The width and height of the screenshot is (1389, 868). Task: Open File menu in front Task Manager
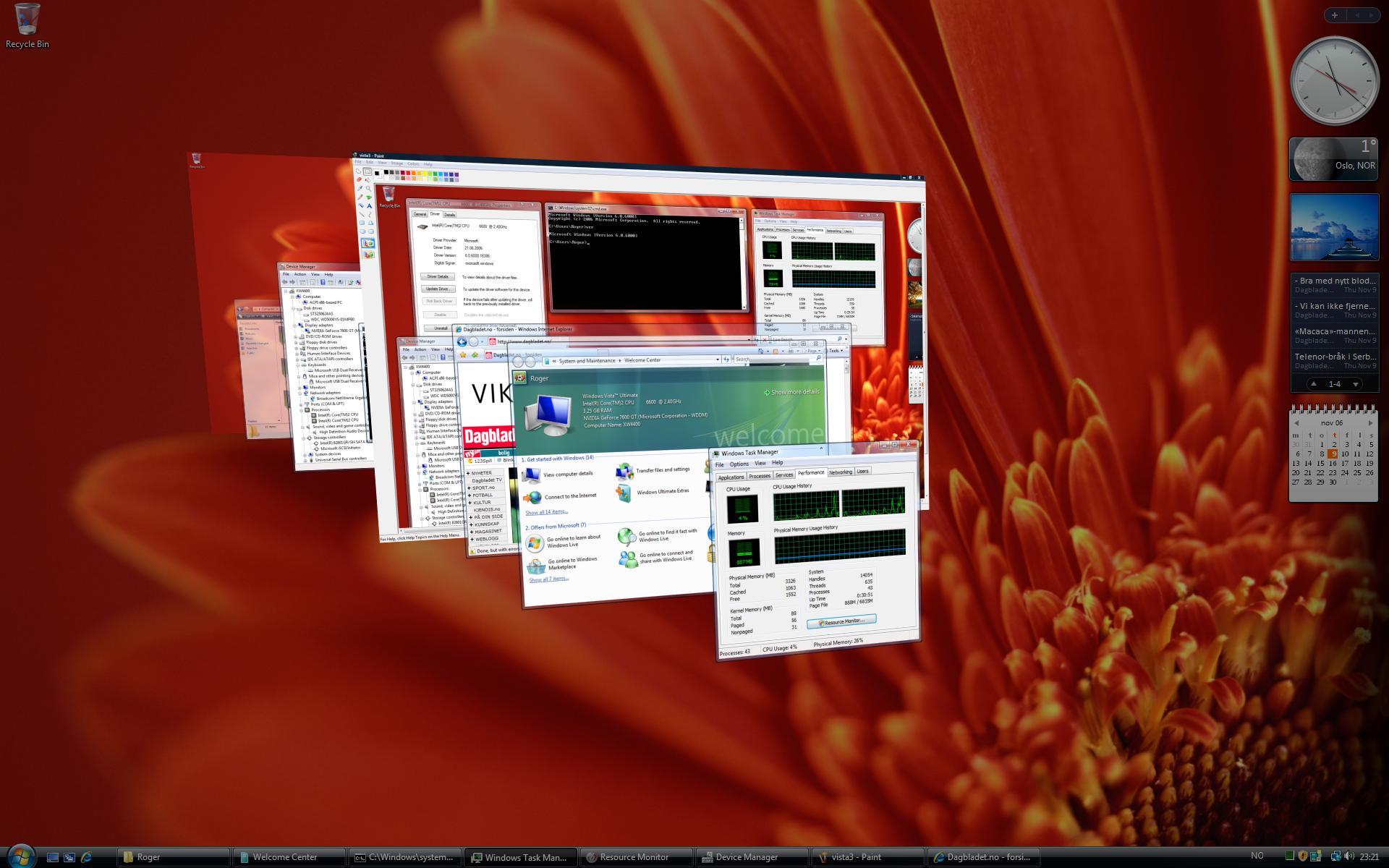tap(719, 464)
